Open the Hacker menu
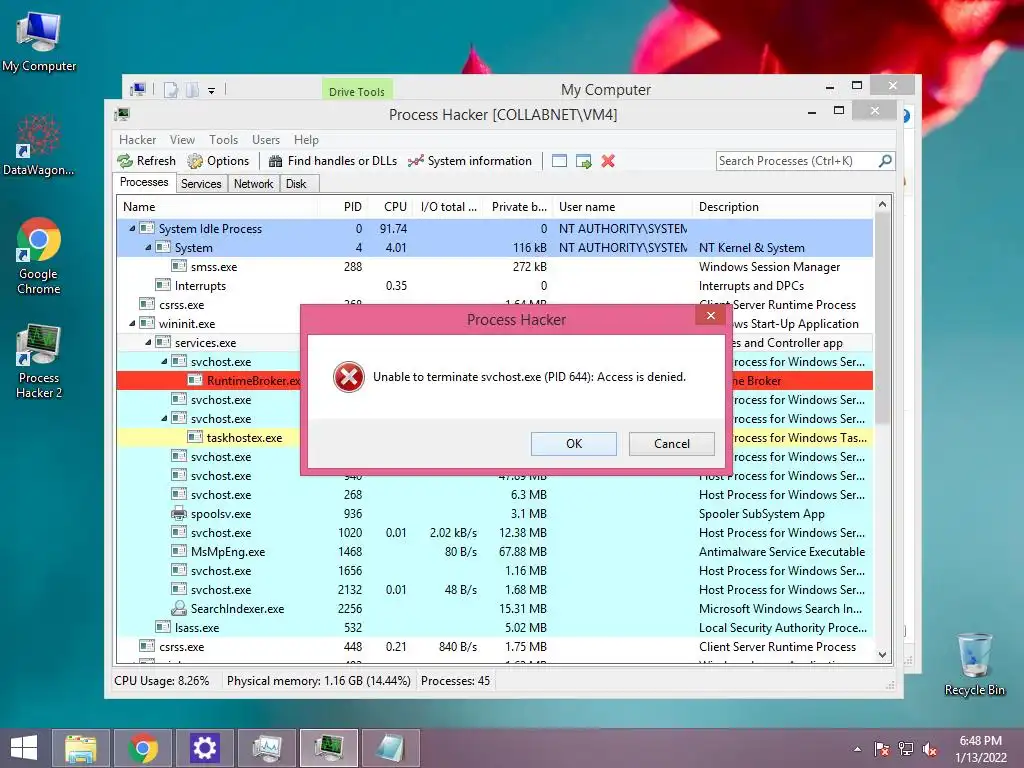The height and width of the screenshot is (768, 1024). [137, 140]
